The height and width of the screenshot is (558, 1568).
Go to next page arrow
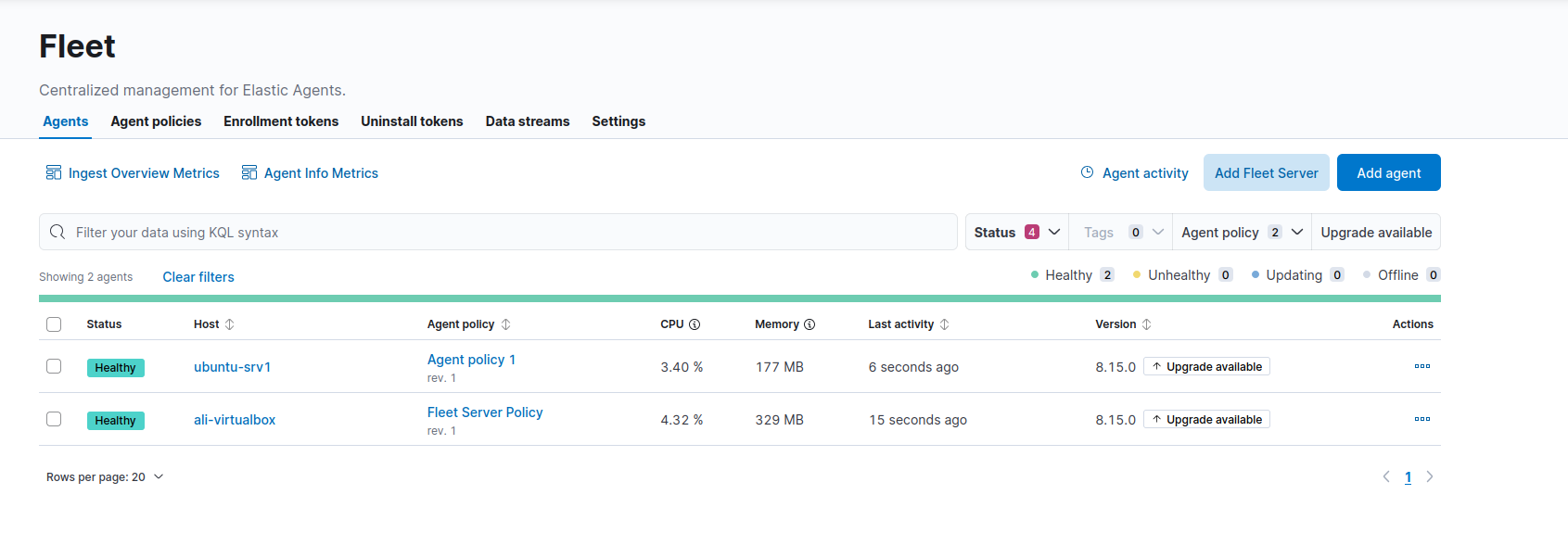pyautogui.click(x=1430, y=476)
